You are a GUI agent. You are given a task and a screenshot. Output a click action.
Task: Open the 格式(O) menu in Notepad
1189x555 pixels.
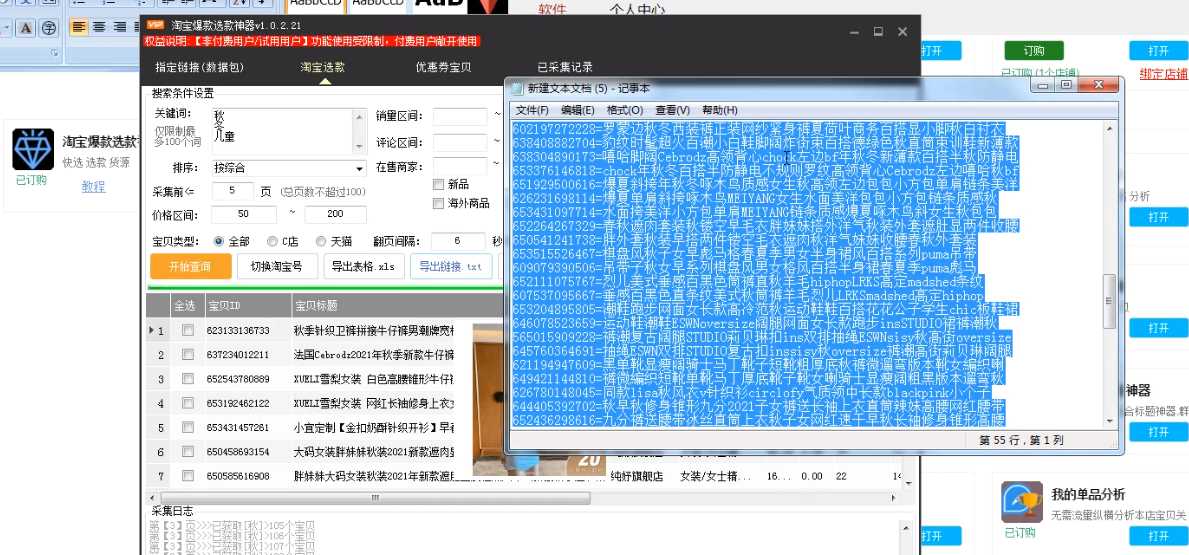pos(624,110)
